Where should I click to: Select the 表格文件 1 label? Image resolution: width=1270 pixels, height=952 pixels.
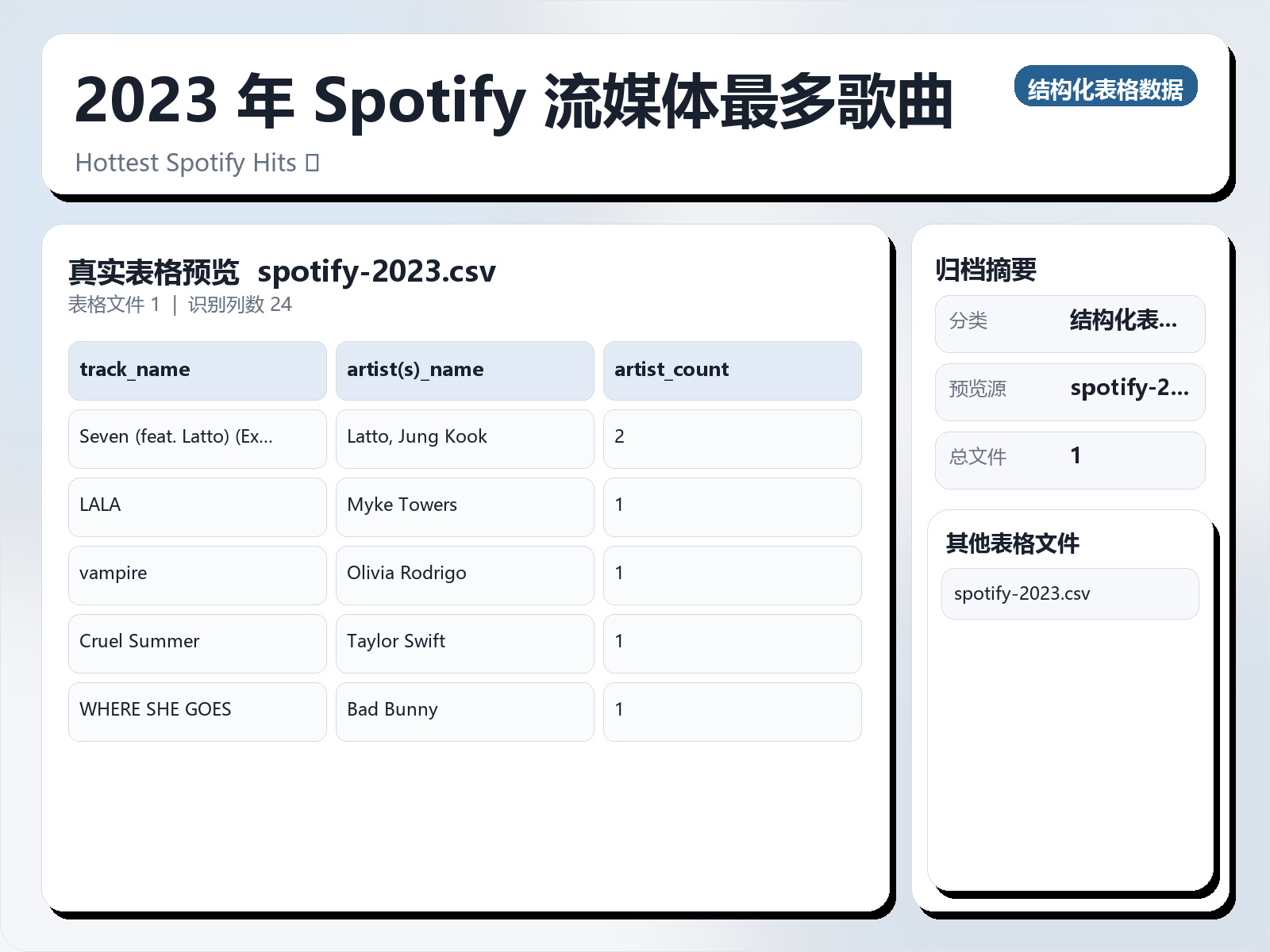[x=114, y=304]
